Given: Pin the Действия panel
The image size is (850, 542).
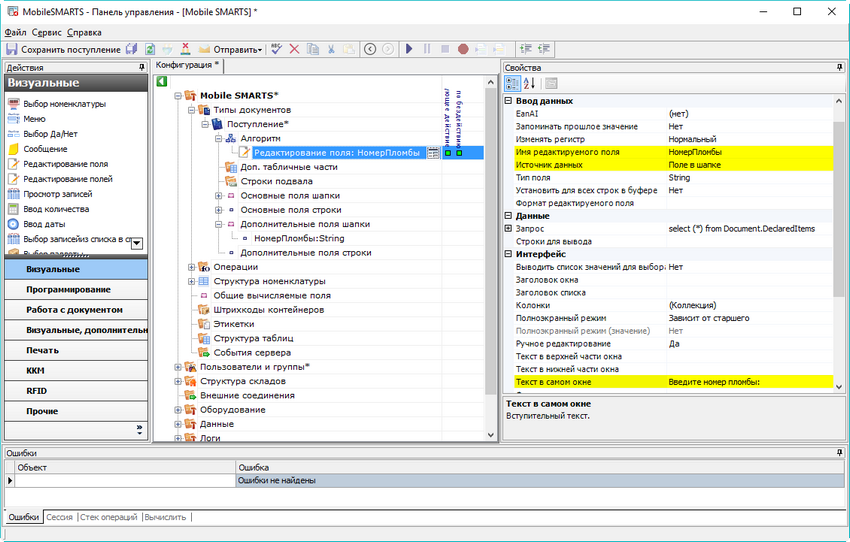Looking at the screenshot, I should pos(141,67).
